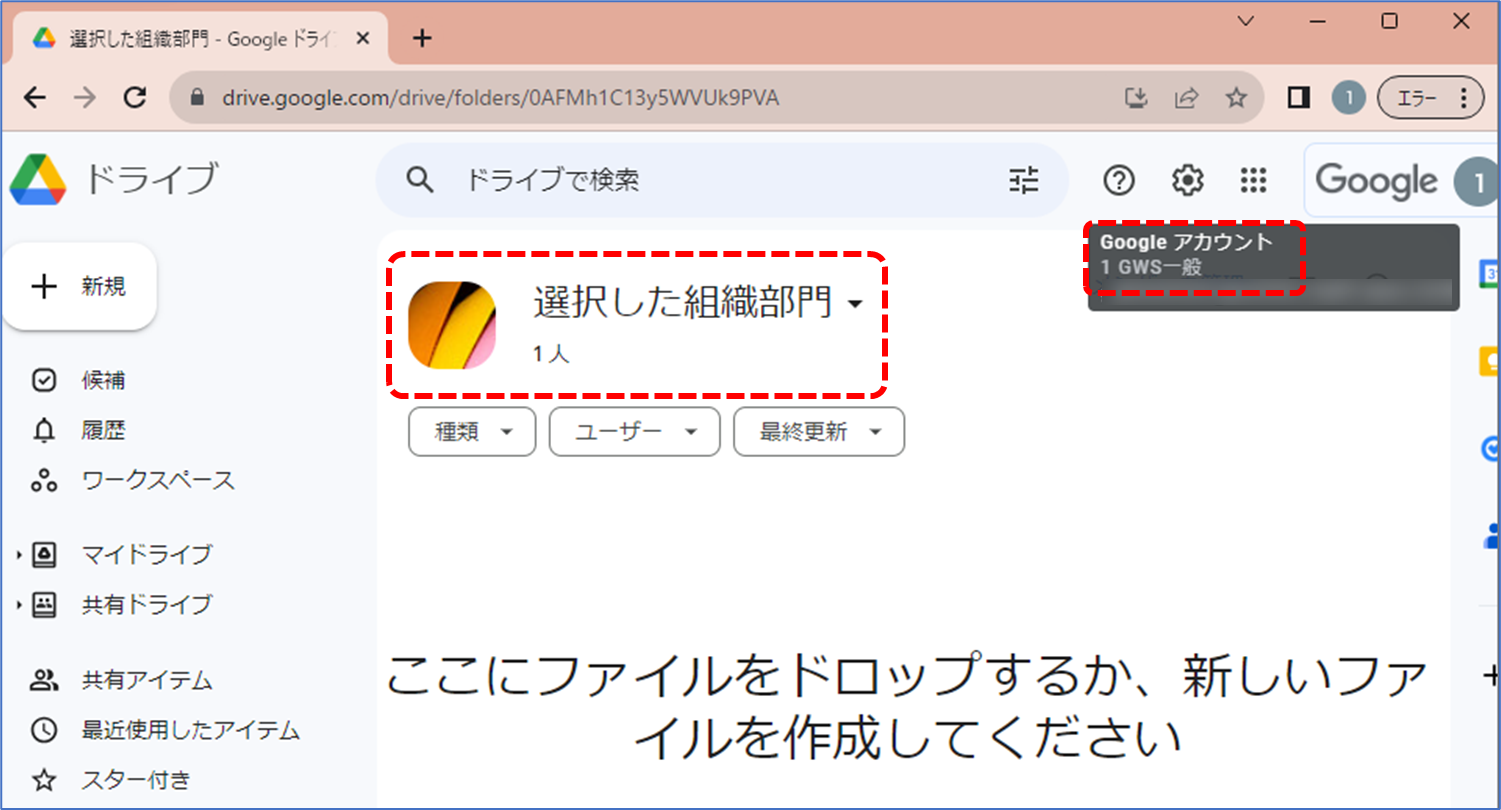Image resolution: width=1501 pixels, height=810 pixels.
Task: Open the tab search chevron
Action: click(x=1245, y=21)
